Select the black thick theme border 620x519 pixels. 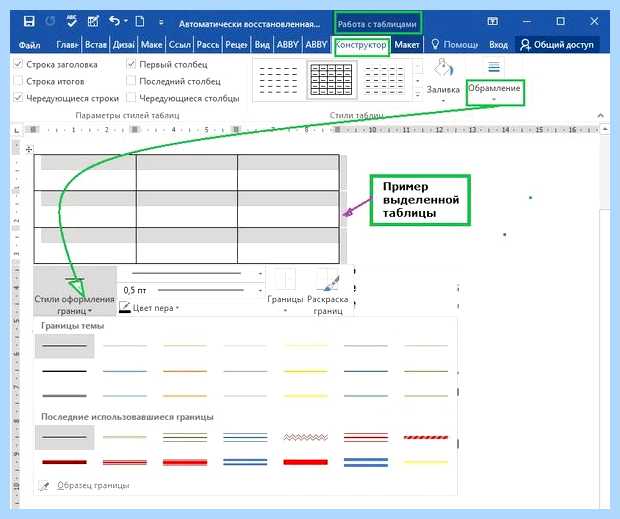click(x=64, y=371)
